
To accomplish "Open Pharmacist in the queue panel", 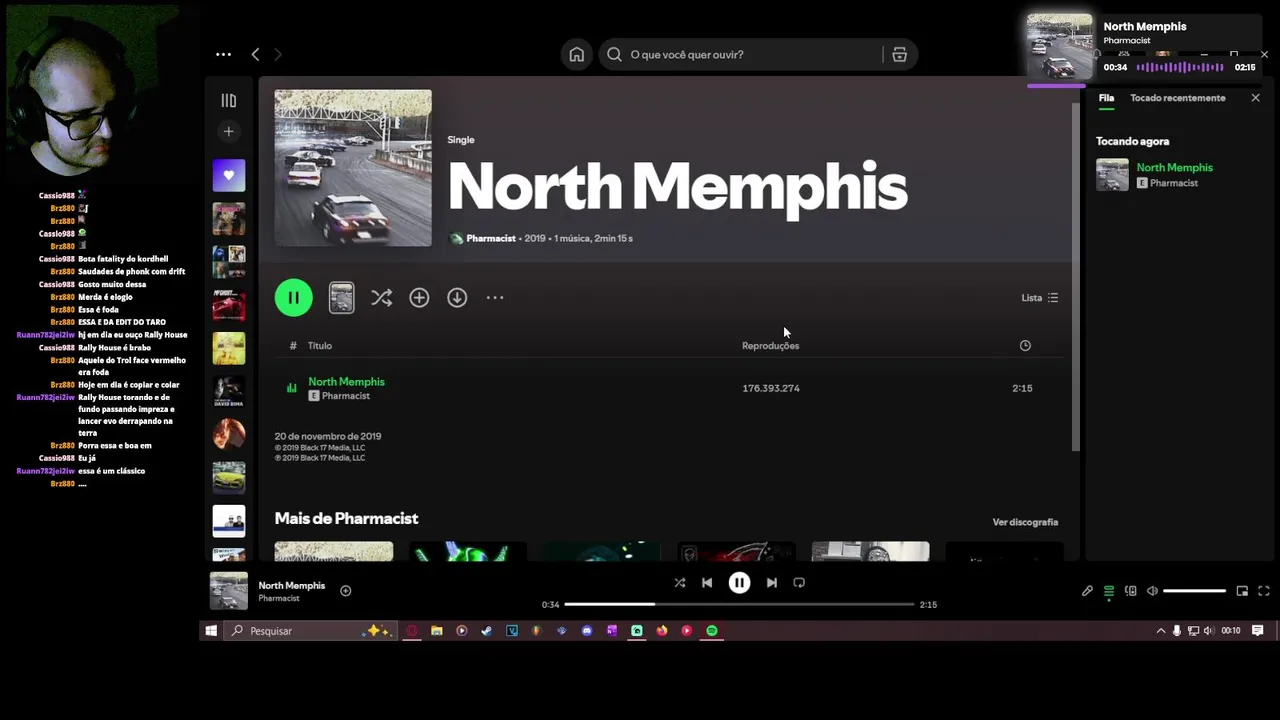I will [x=1173, y=183].
